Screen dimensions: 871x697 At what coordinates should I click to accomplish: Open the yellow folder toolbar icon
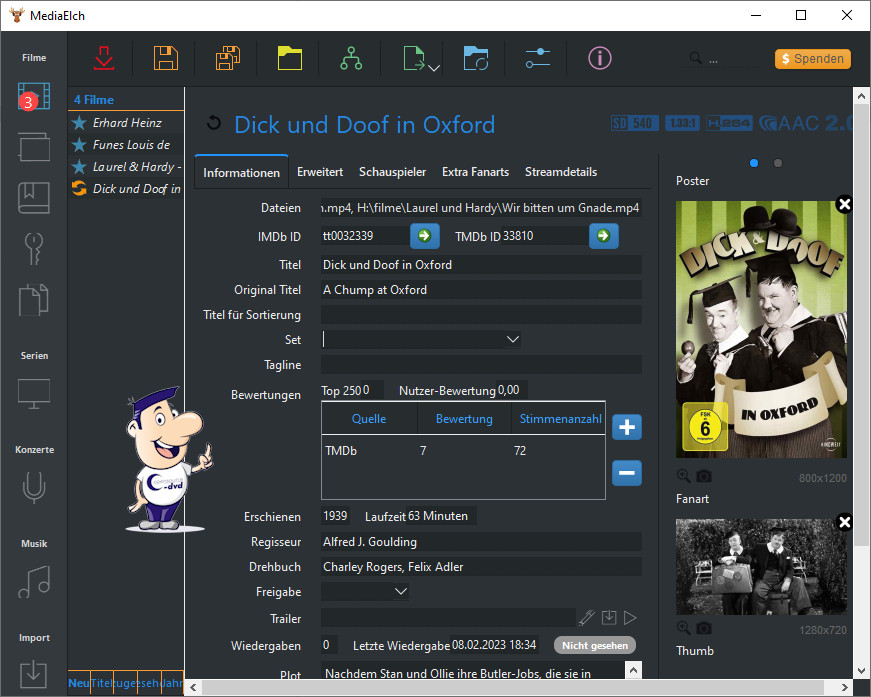tap(290, 58)
